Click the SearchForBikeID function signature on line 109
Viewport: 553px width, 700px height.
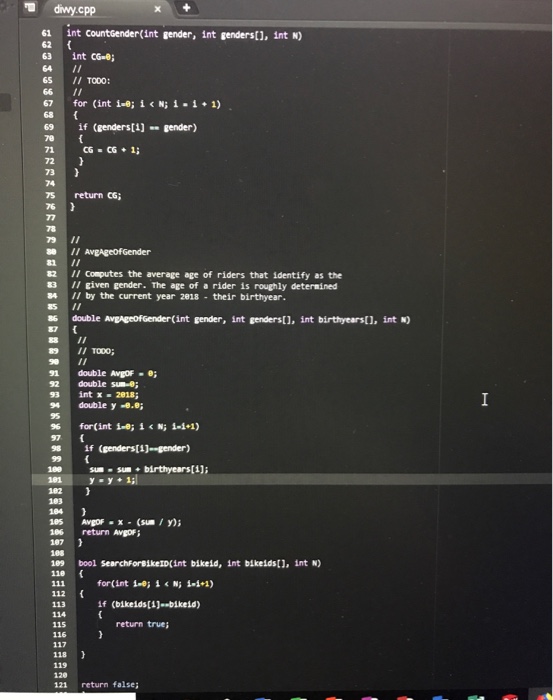coord(200,563)
